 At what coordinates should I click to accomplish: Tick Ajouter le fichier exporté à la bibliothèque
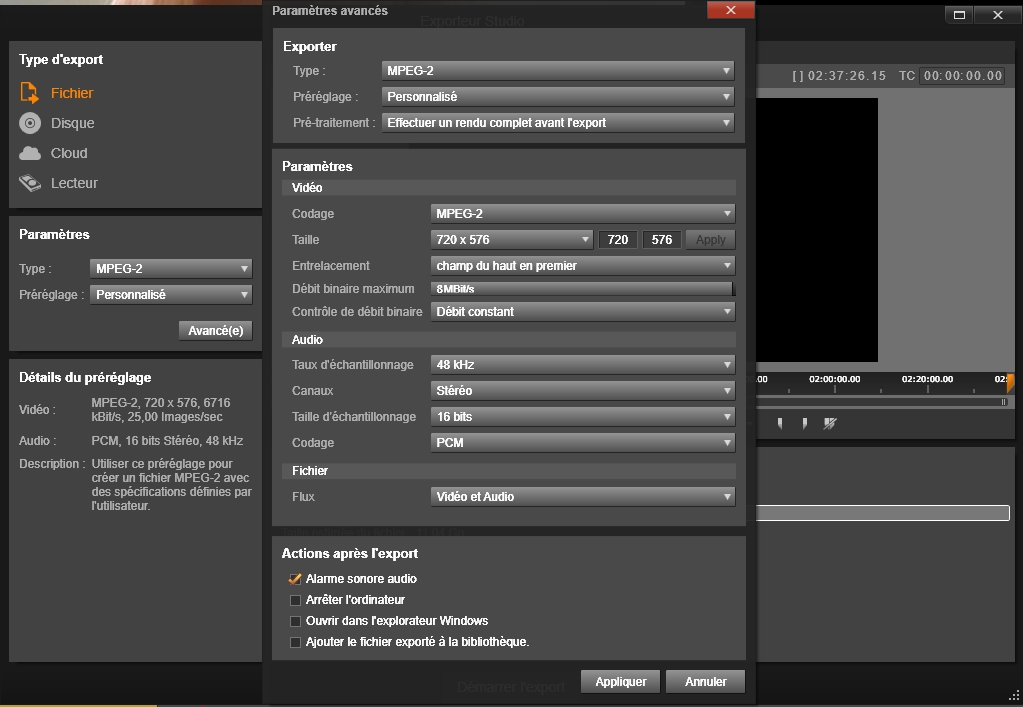click(295, 642)
